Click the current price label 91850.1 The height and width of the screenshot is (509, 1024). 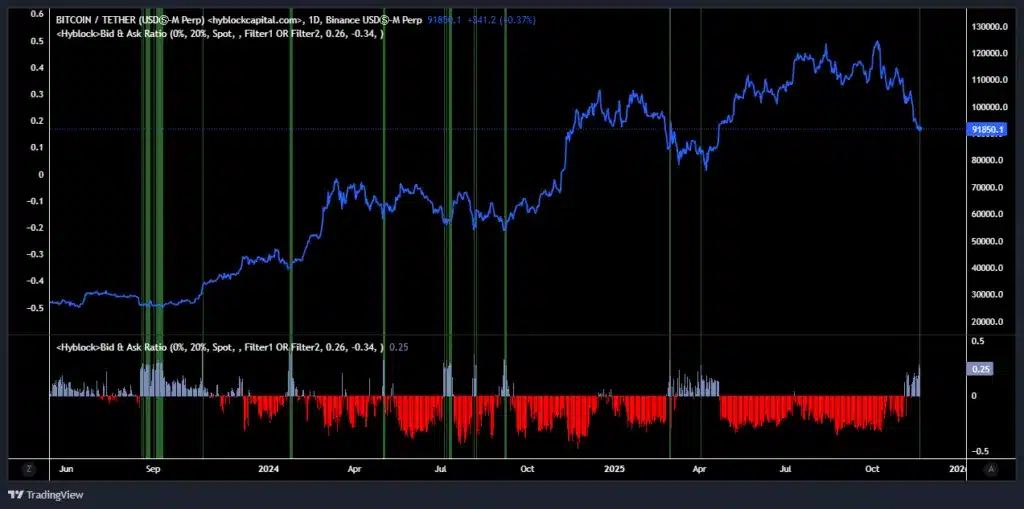point(988,129)
